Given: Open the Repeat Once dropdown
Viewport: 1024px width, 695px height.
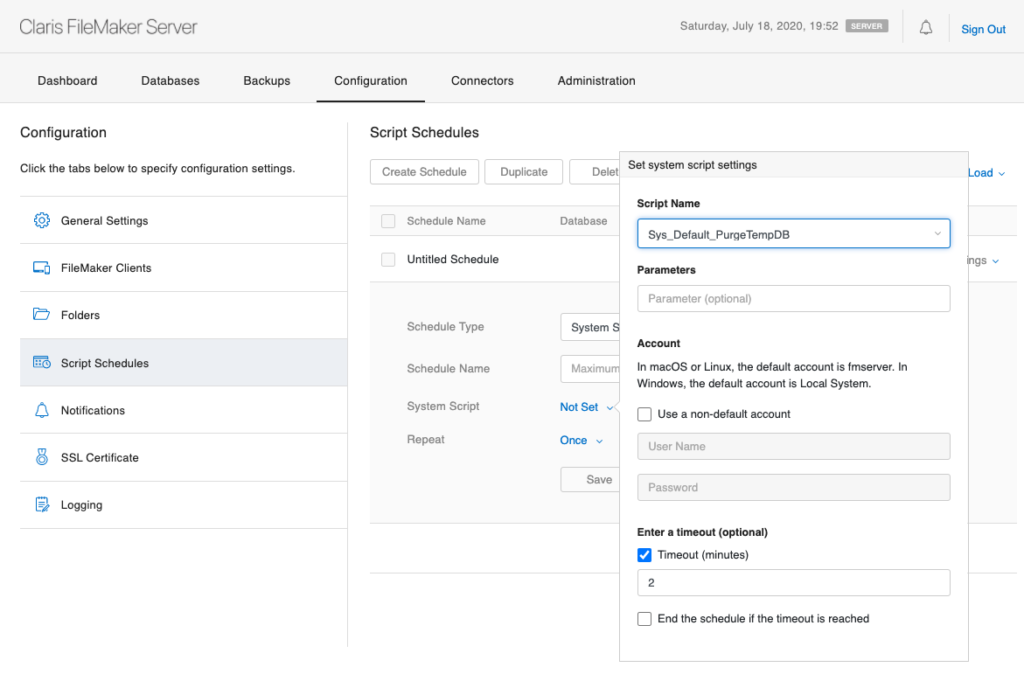Looking at the screenshot, I should point(581,440).
